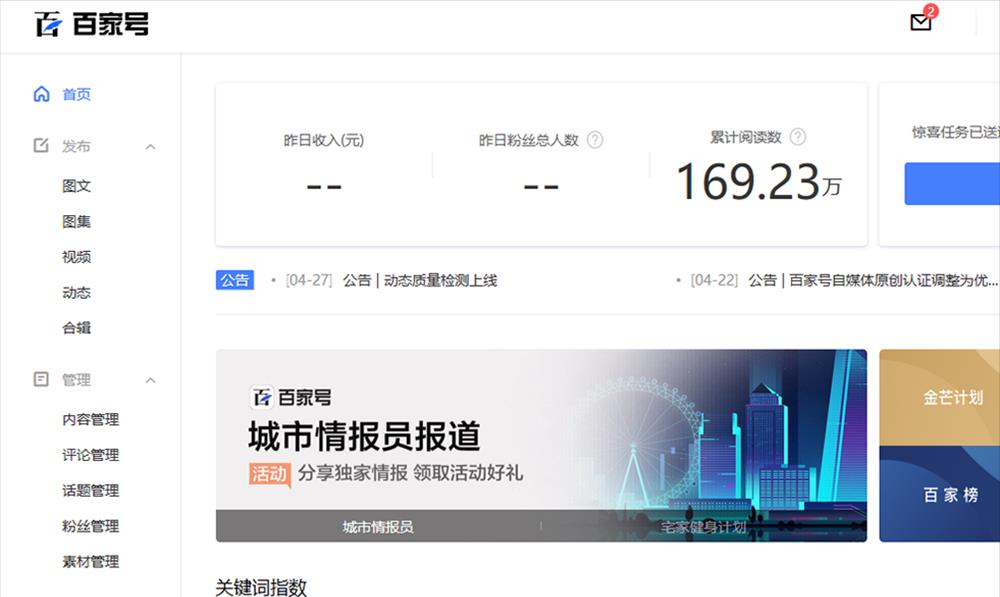
Task: Click the blue button under 惊喜任务
Action: (952, 184)
